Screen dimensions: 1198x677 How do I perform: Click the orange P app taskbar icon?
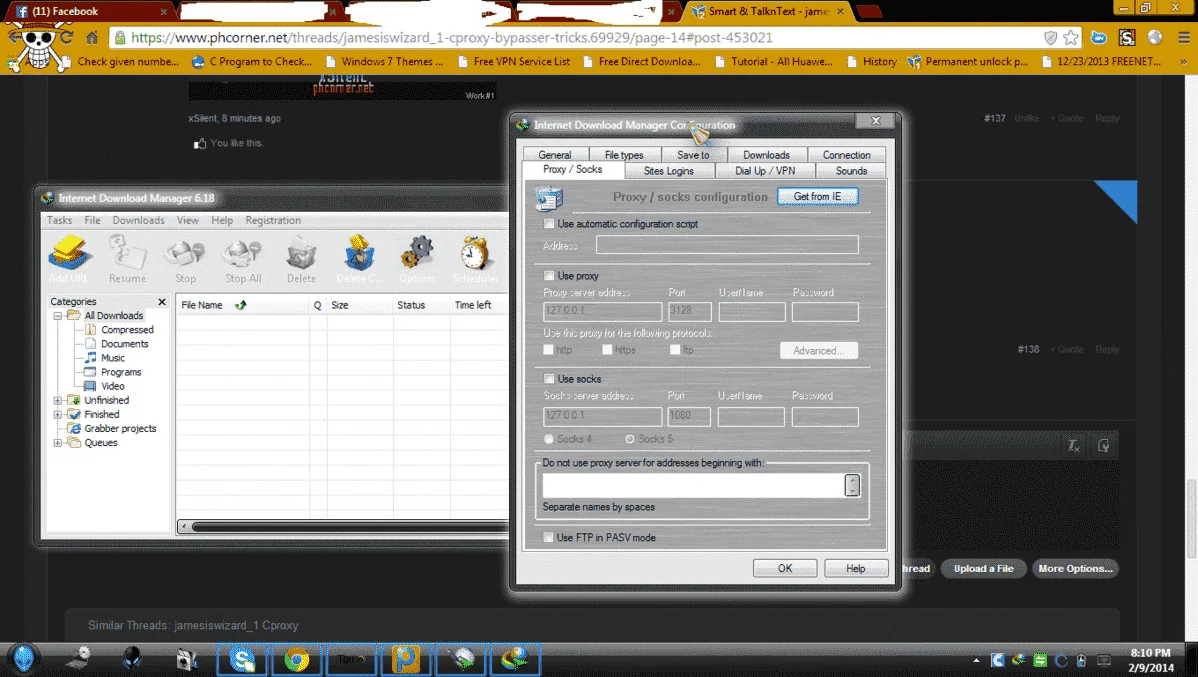[x=406, y=659]
